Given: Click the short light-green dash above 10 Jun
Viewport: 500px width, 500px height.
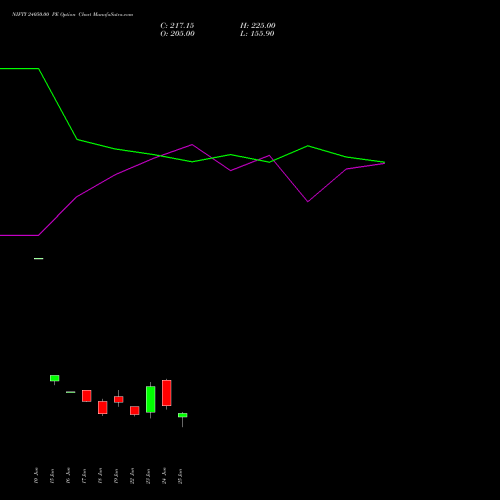Looking at the screenshot, I should point(39,258).
